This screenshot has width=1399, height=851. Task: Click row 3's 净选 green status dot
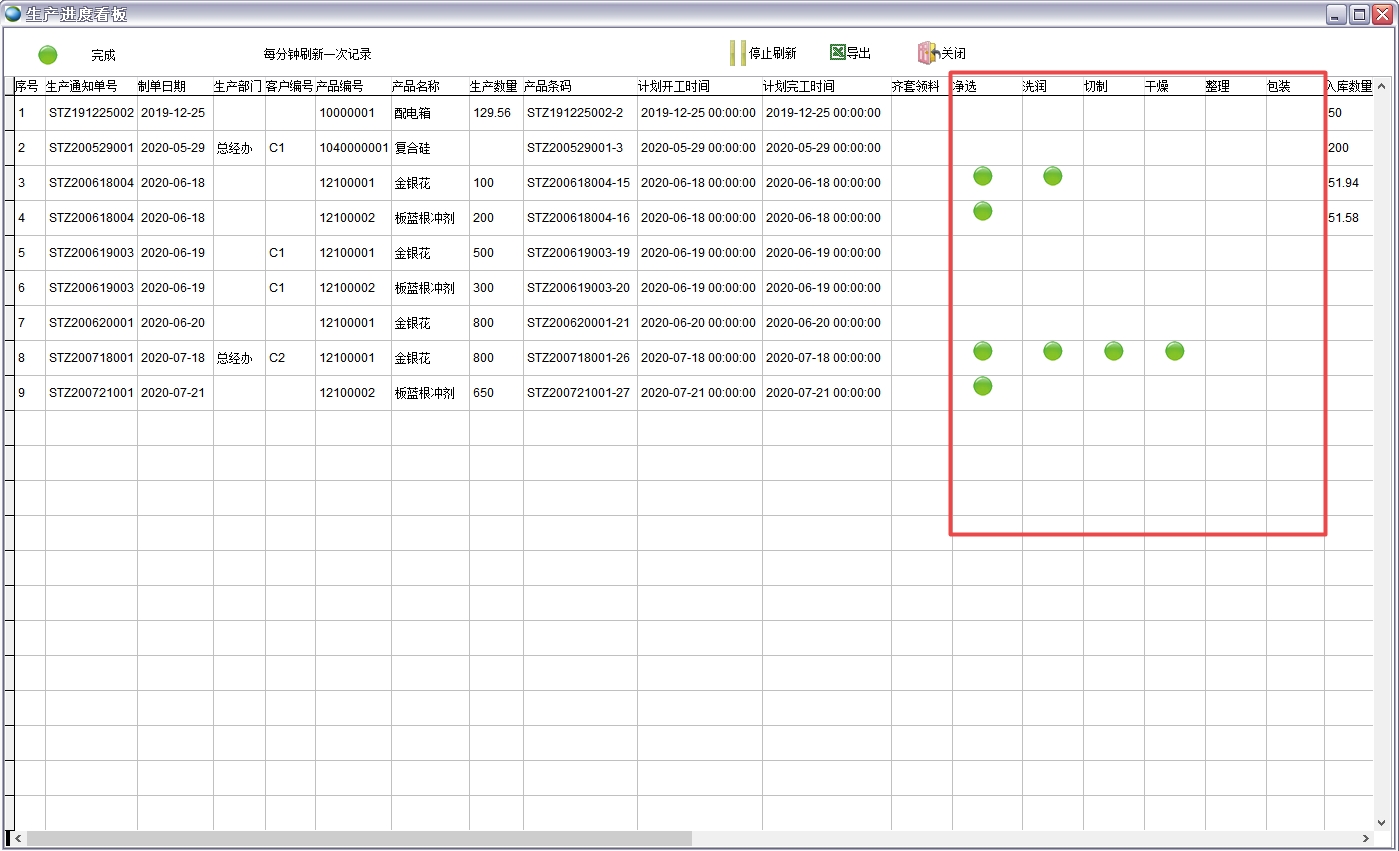click(x=983, y=176)
